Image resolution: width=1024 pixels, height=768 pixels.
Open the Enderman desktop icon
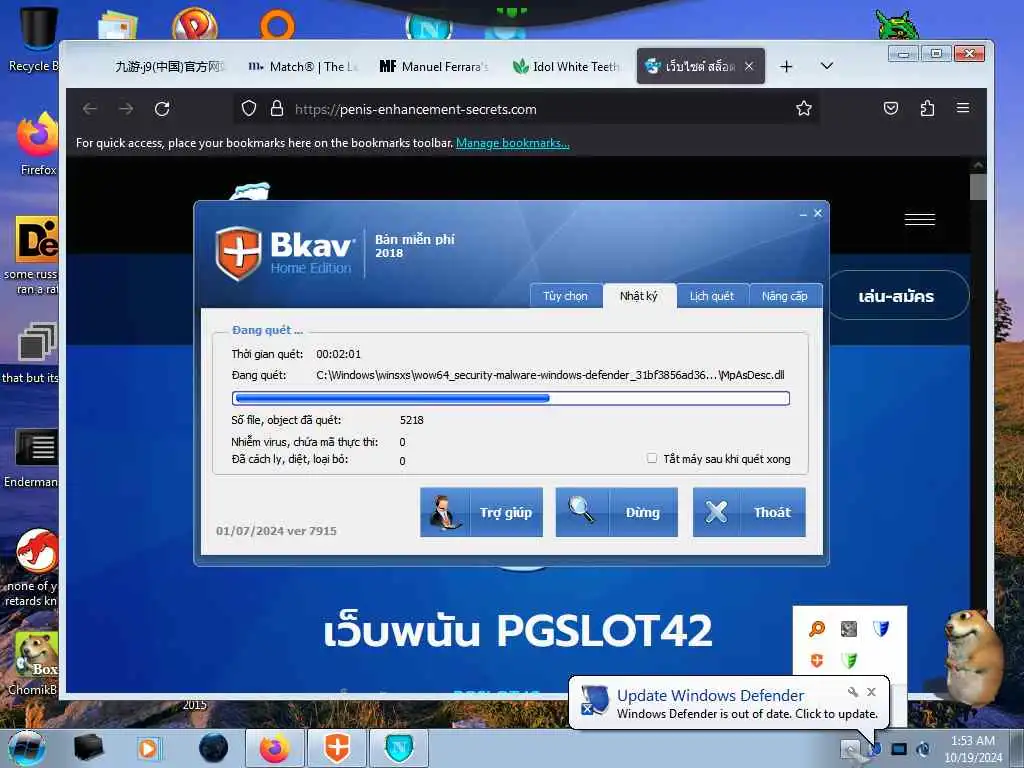(31, 457)
